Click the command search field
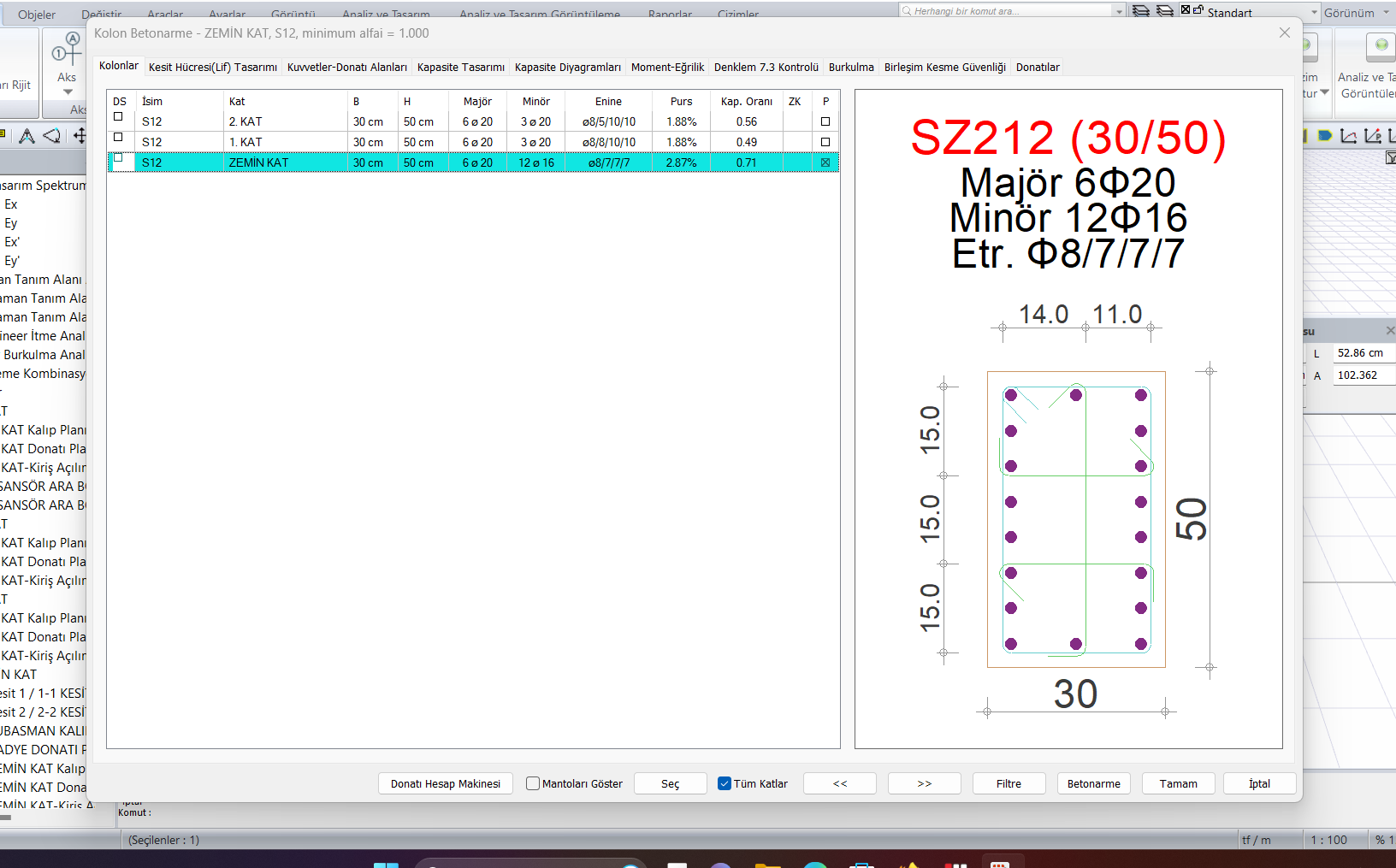Image resolution: width=1396 pixels, height=868 pixels. click(1005, 11)
